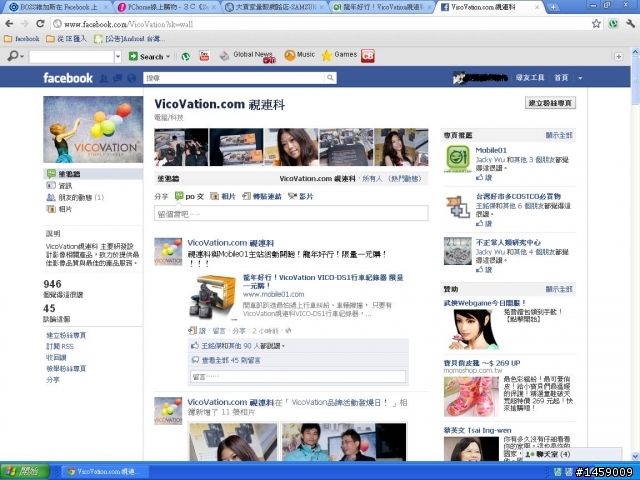640x480 pixels.
Task: Click the status update input box
Action: pyautogui.click(x=291, y=213)
